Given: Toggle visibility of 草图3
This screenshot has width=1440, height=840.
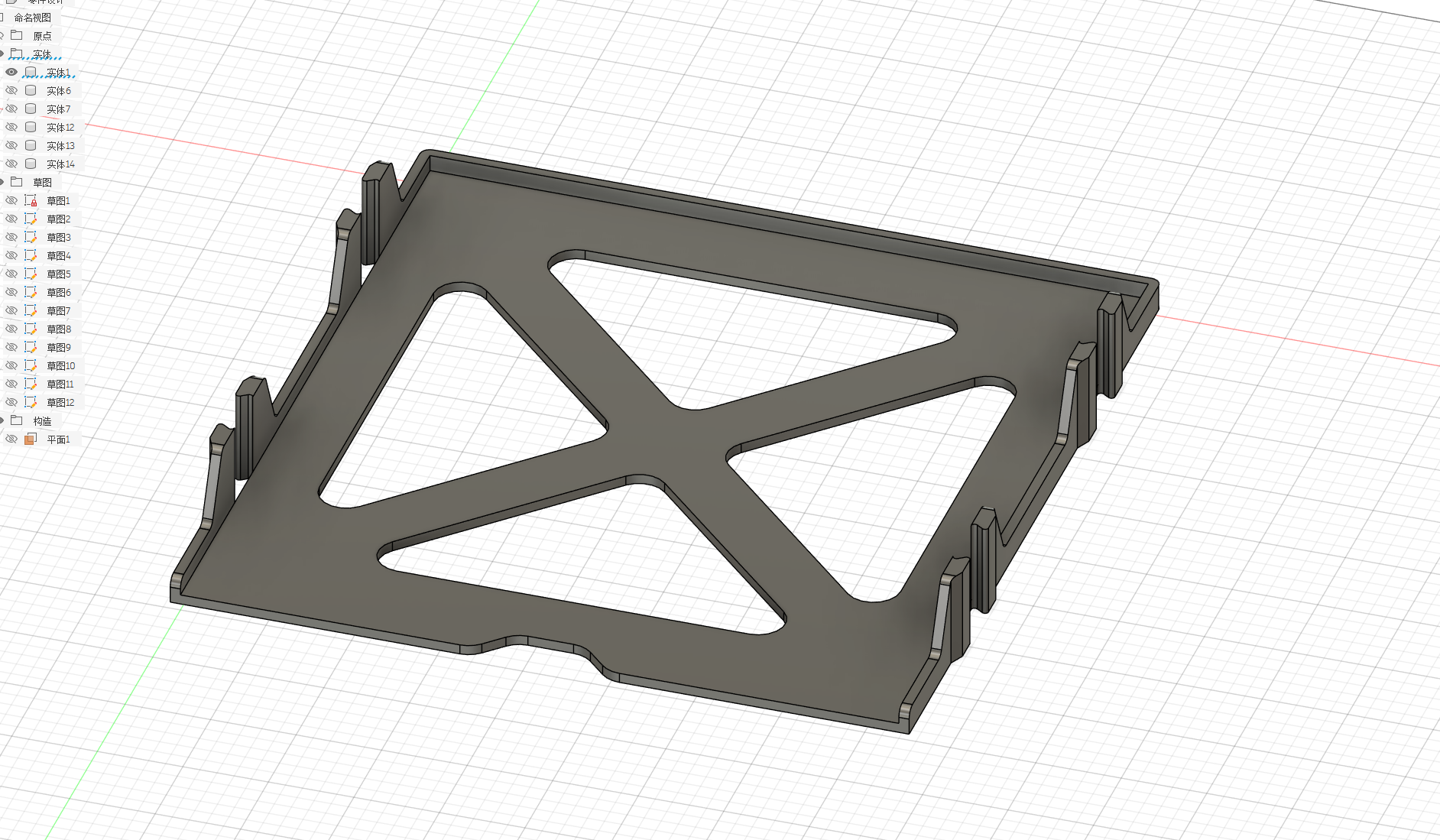Looking at the screenshot, I should click(x=11, y=237).
